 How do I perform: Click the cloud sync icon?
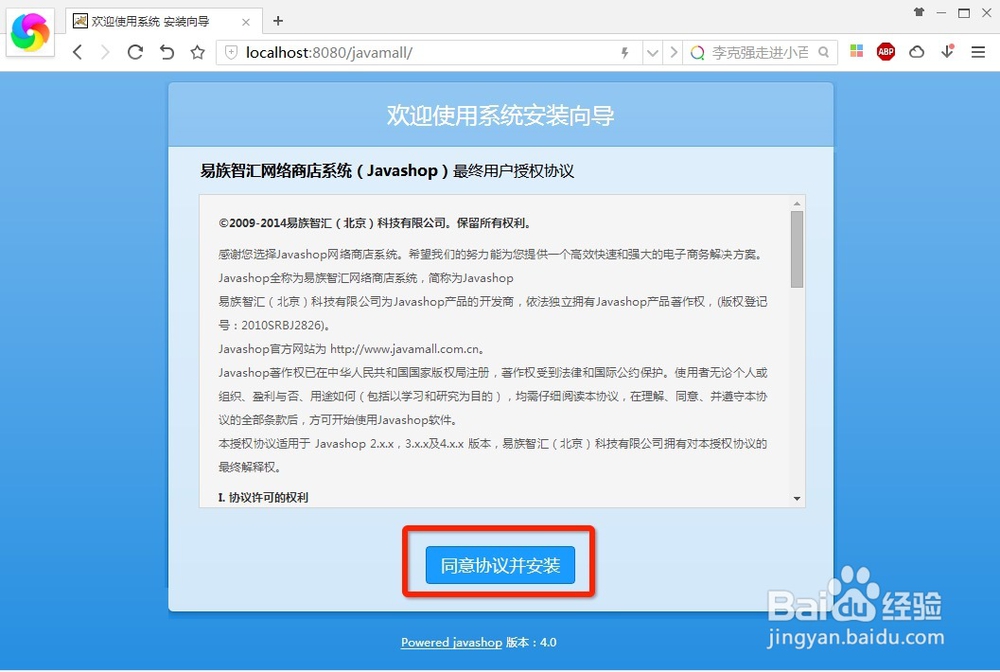[x=916, y=52]
